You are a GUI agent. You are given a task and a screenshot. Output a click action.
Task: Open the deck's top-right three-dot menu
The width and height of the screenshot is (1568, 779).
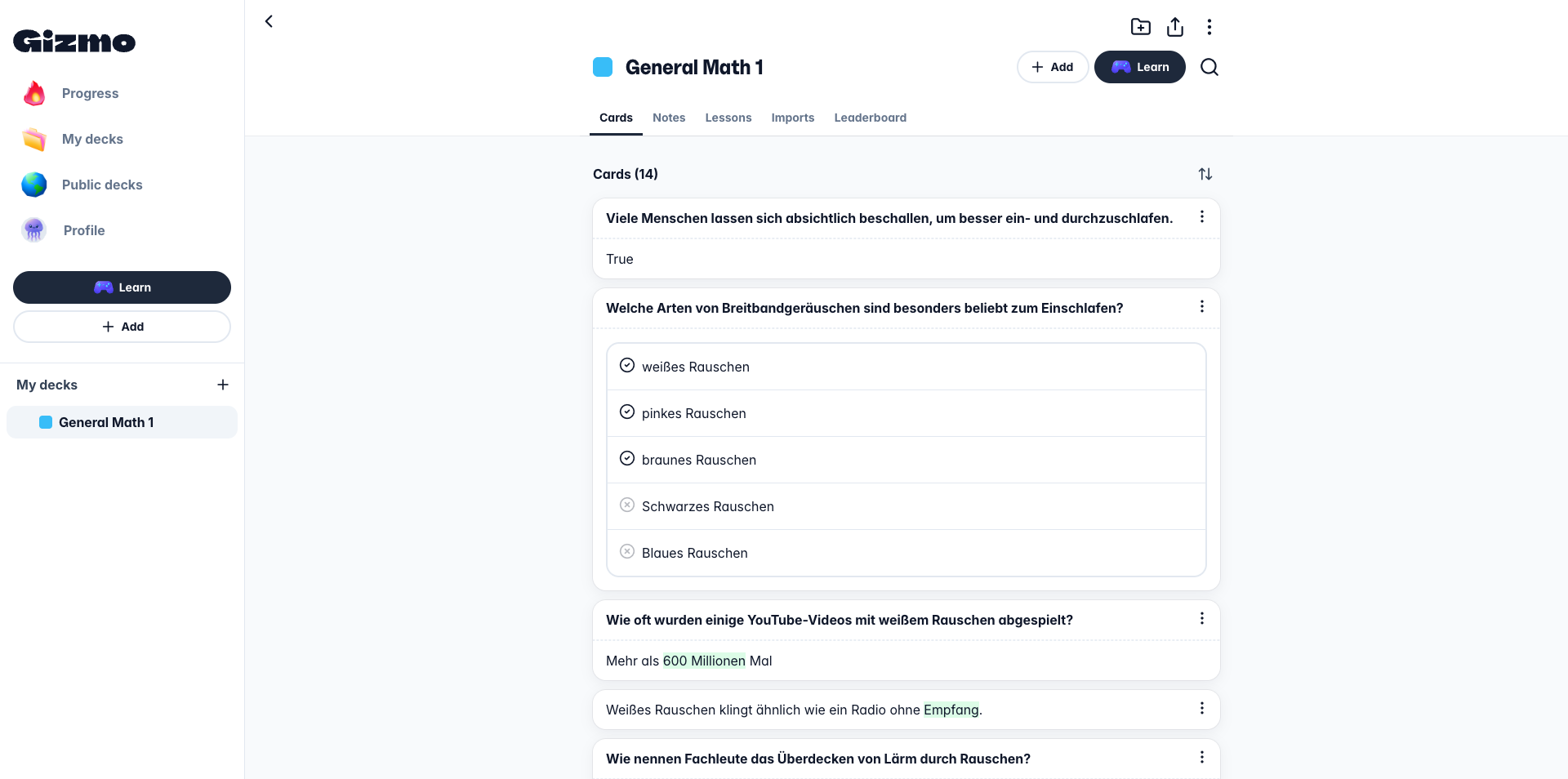point(1209,27)
